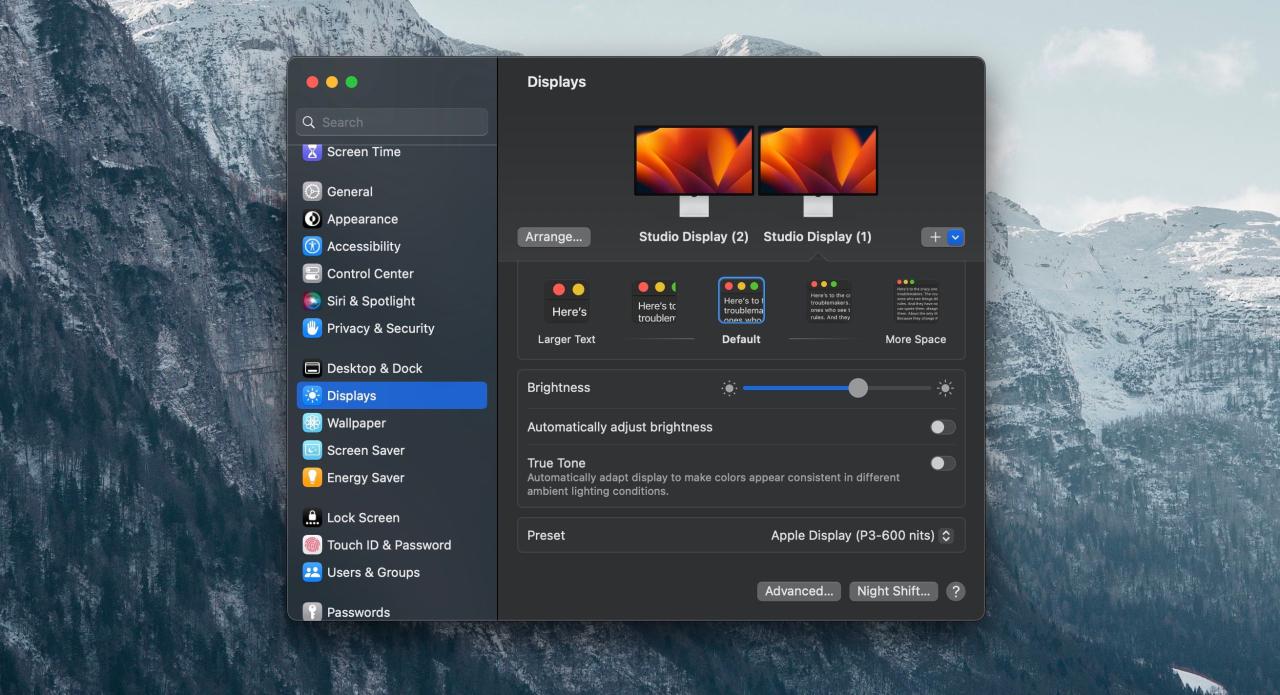
Task: Click the Displays sun icon
Action: (312, 396)
